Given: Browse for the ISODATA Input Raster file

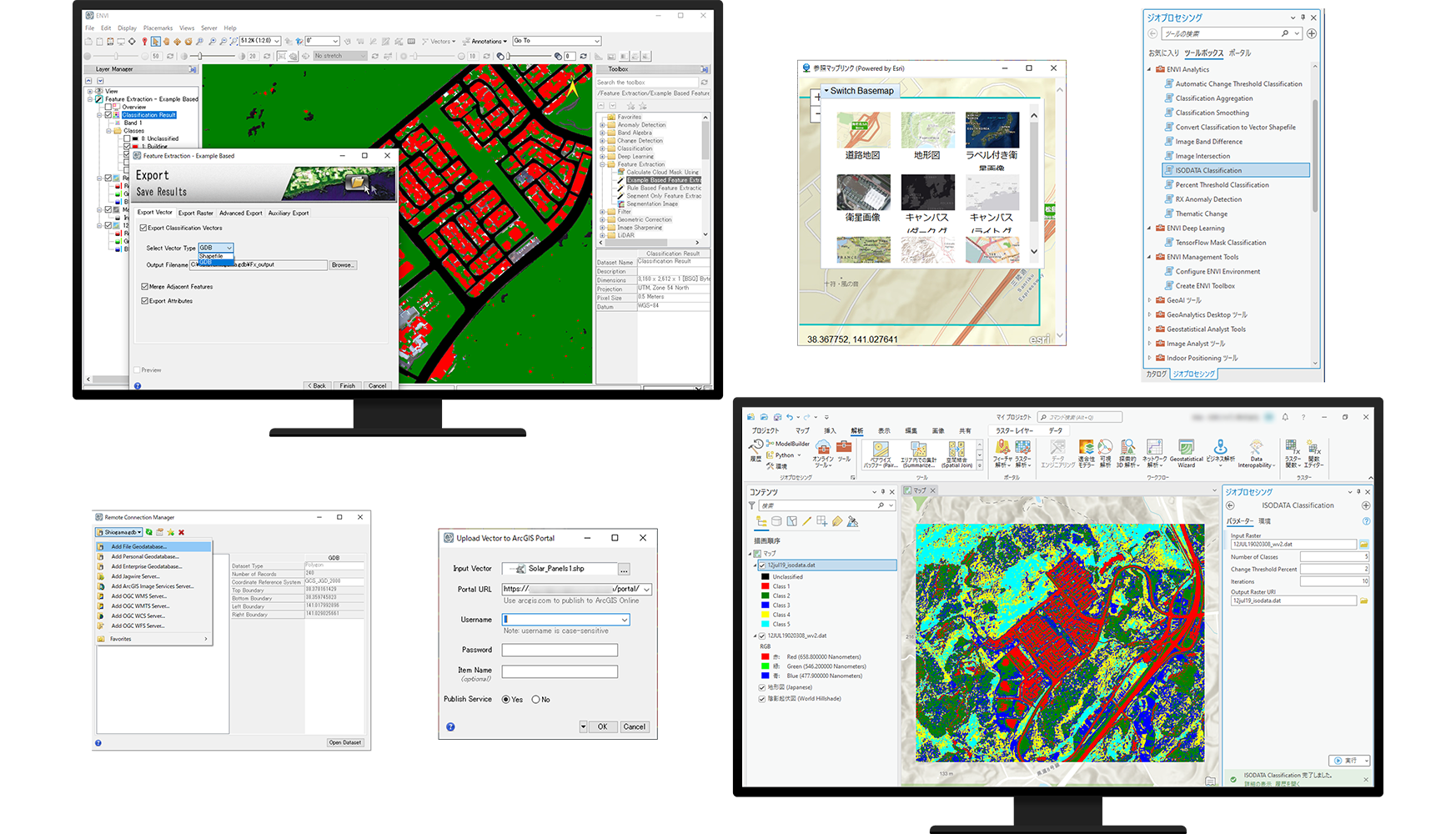Looking at the screenshot, I should pyautogui.click(x=1364, y=543).
